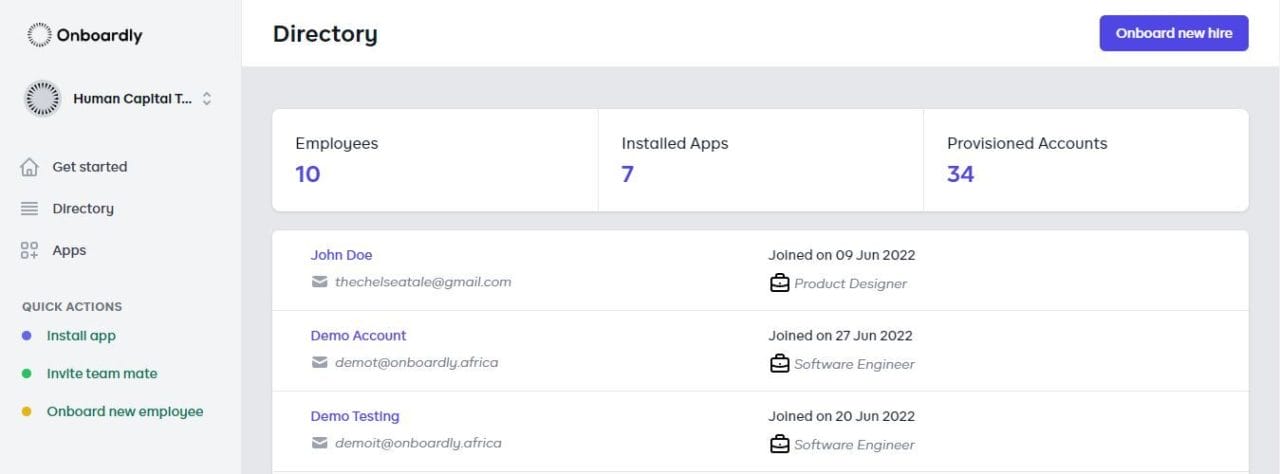Screen dimensions: 1280x474
Task: Click the envelope icon beside thechelseatale@gmail.com
Action: tap(320, 282)
